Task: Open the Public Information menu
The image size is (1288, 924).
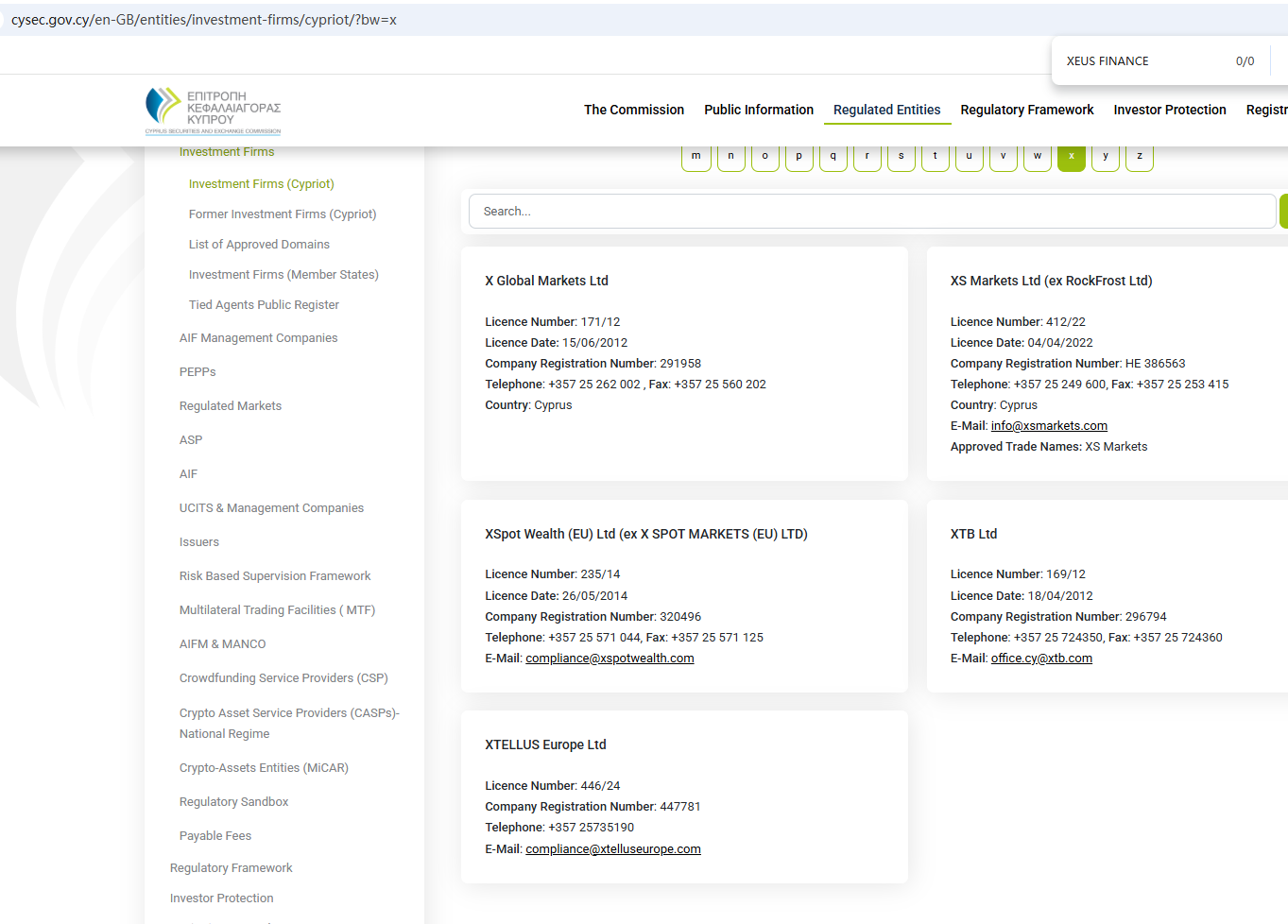Action: pos(758,110)
